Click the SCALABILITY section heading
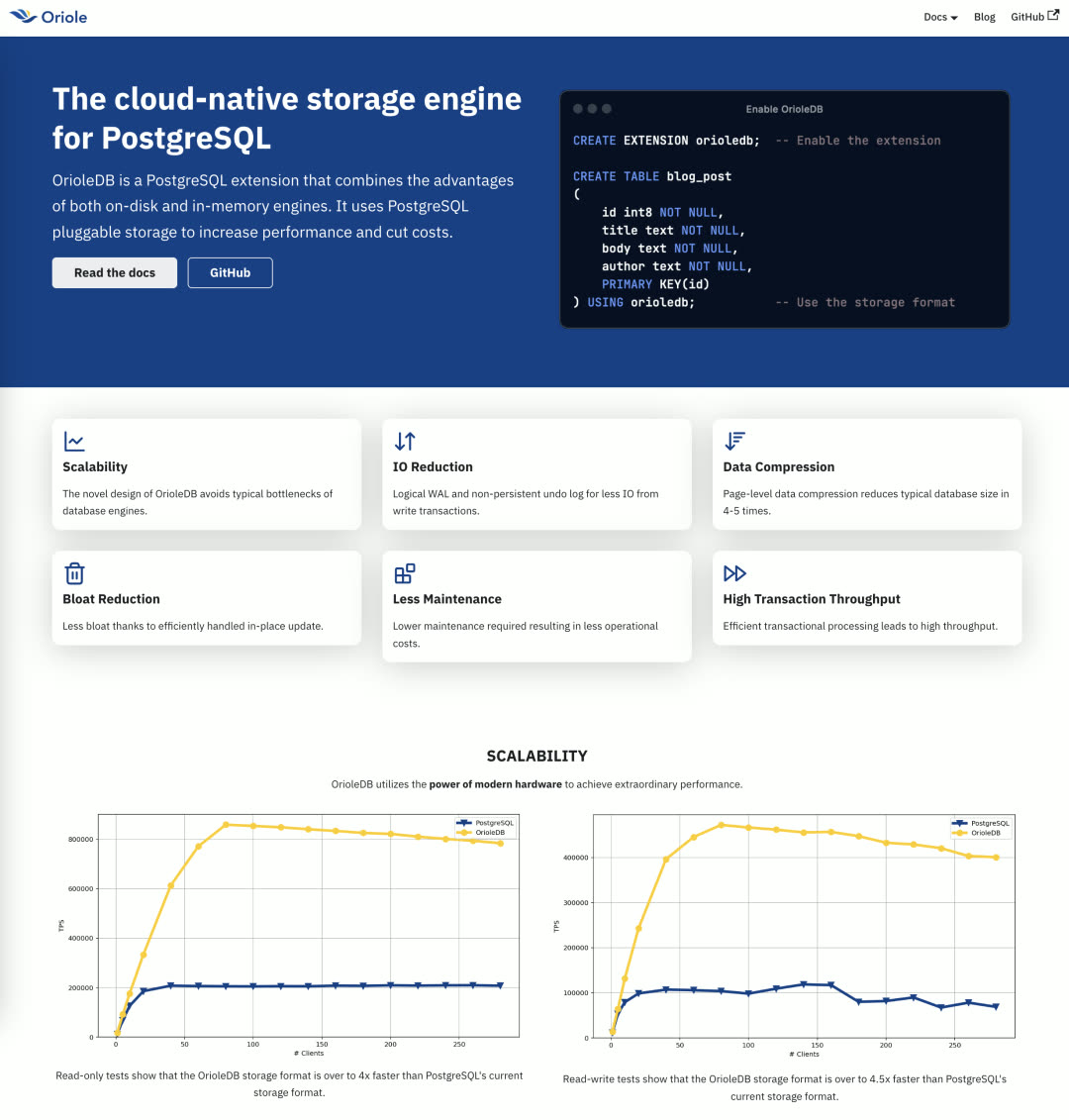 [536, 756]
